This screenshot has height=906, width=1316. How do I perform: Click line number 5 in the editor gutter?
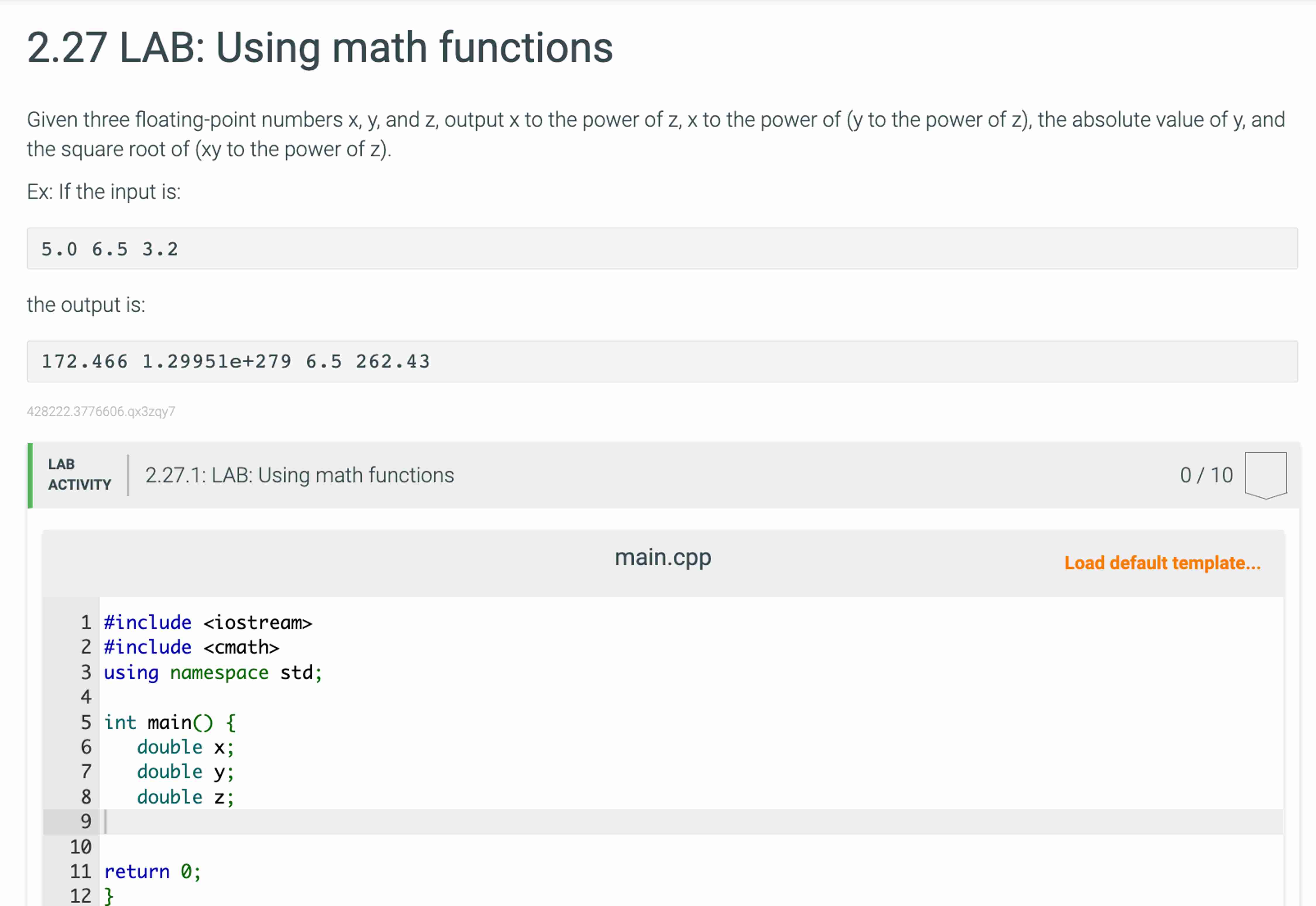click(x=86, y=722)
